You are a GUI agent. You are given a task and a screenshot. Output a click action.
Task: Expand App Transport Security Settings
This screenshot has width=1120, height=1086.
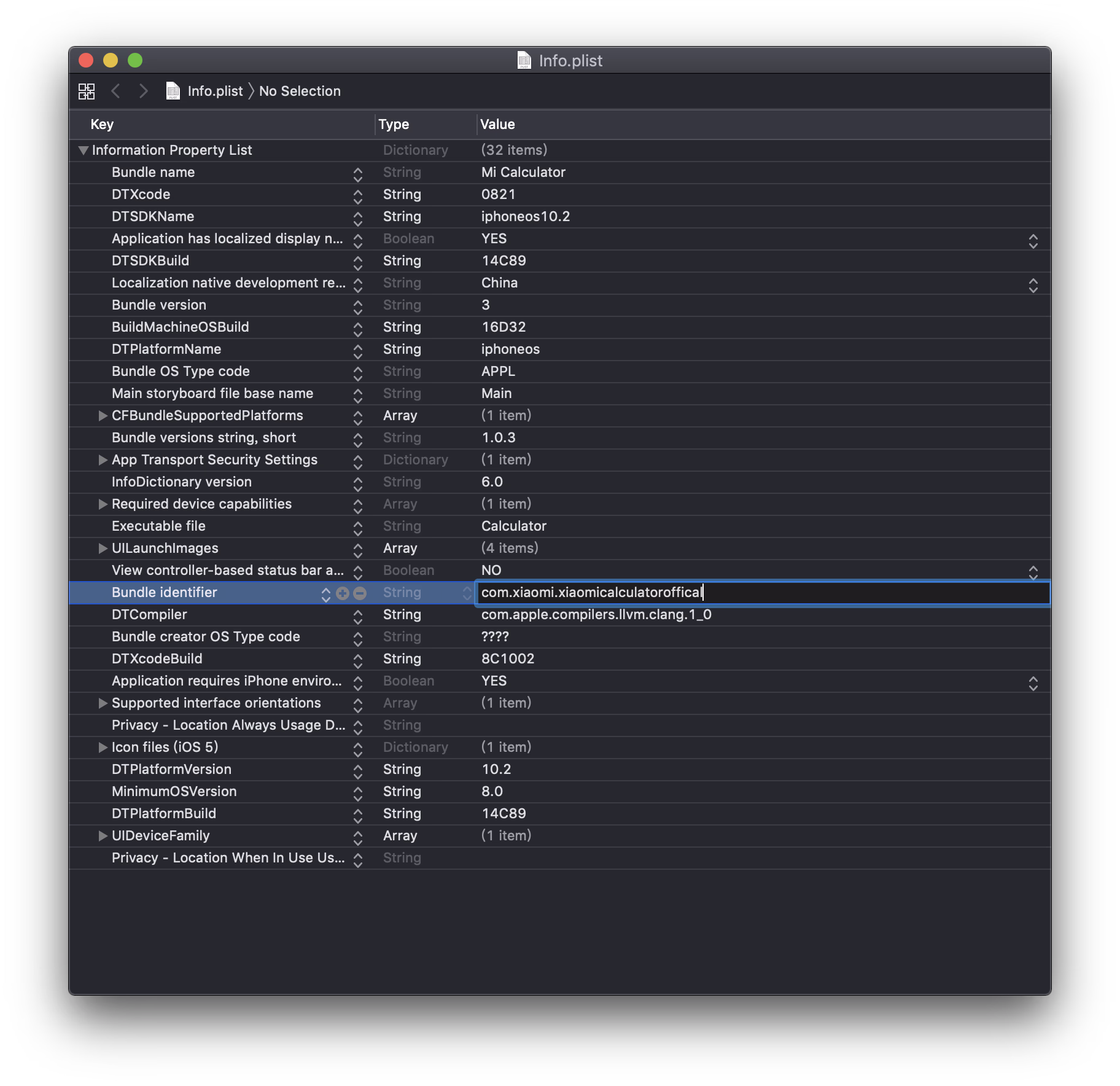103,460
